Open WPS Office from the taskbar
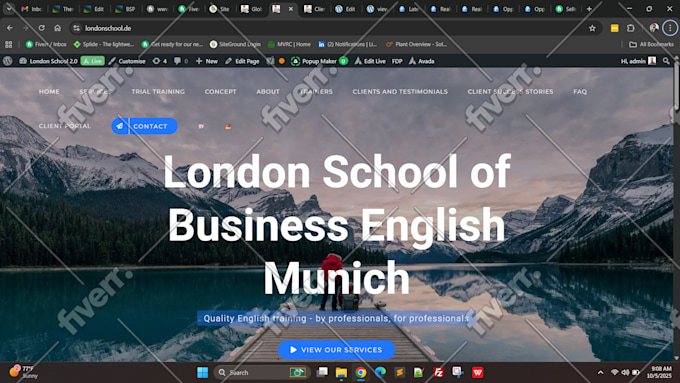680x383 pixels. 477,372
